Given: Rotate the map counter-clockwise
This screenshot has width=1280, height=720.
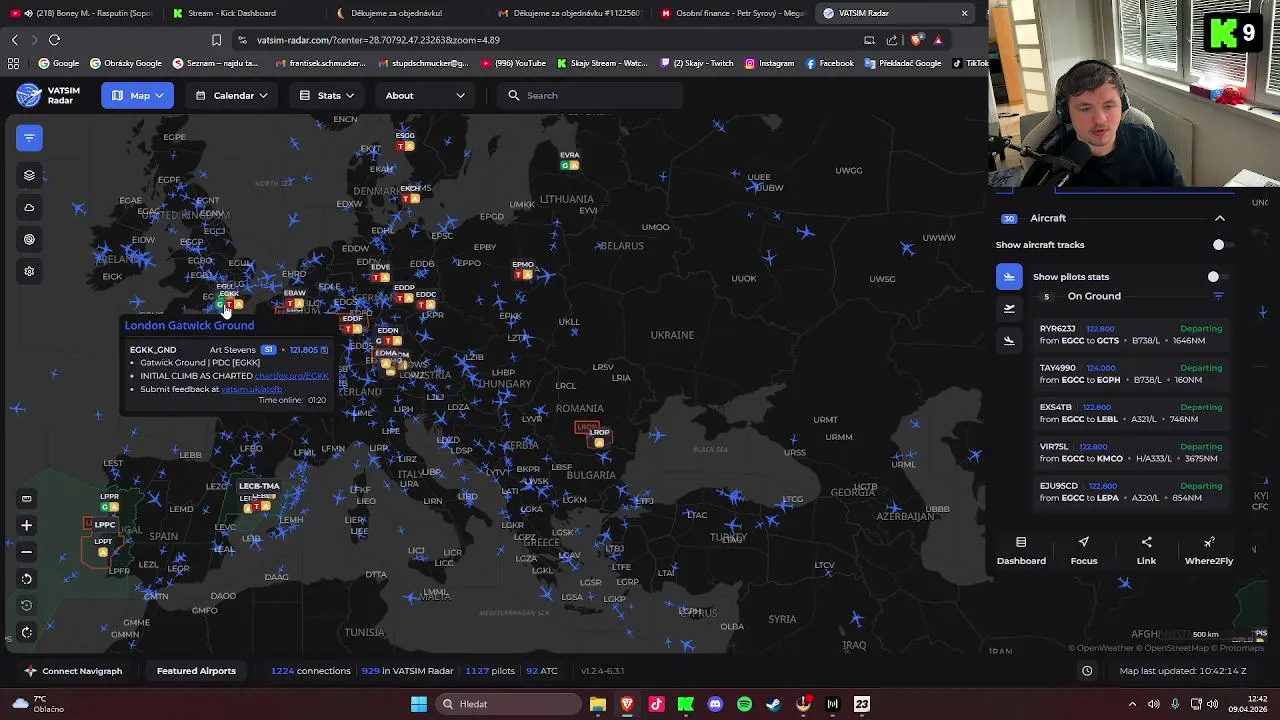Looking at the screenshot, I should [x=27, y=578].
